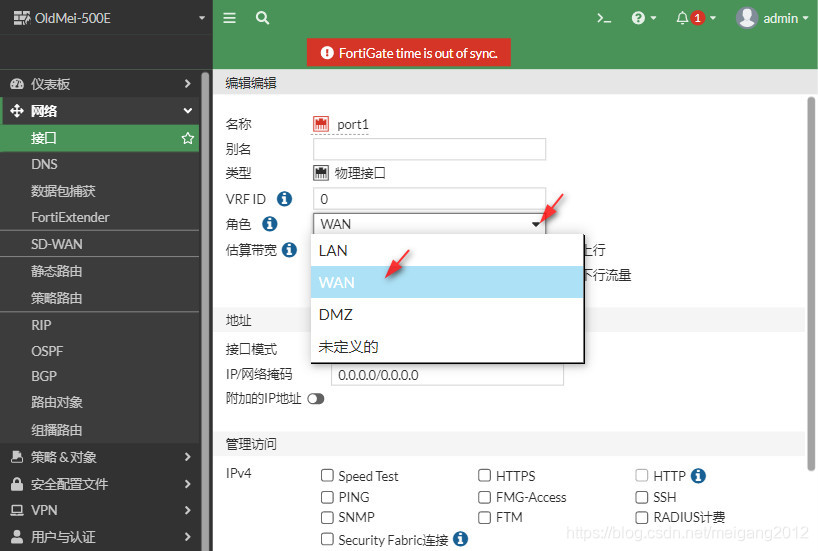
Task: Click the 策略 & 对象 sidebar icon
Action: click(x=17, y=457)
